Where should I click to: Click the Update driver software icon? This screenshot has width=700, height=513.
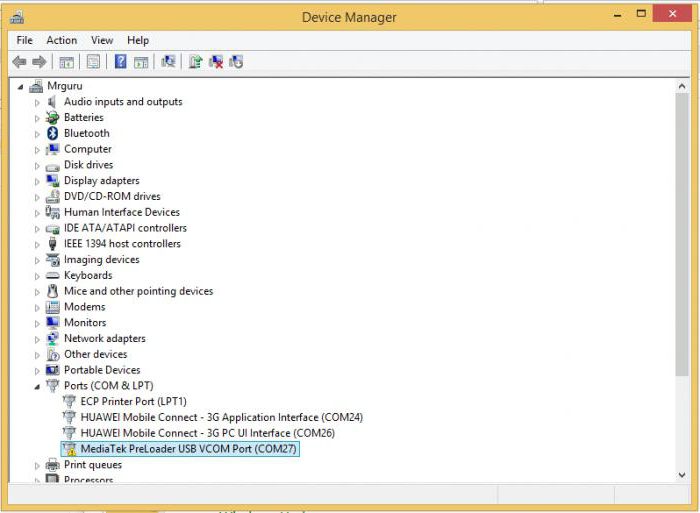point(195,62)
